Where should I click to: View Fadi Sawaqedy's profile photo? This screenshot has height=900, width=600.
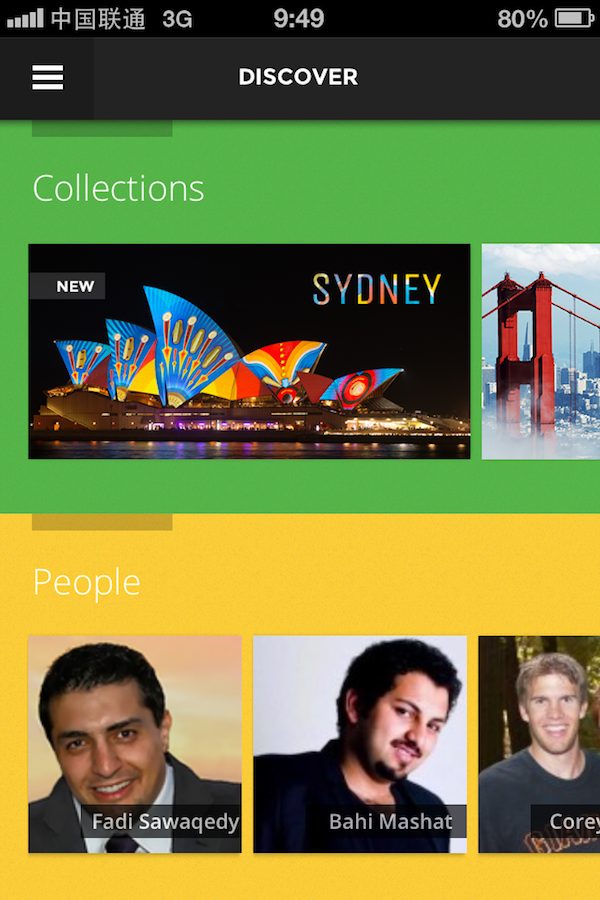[x=135, y=744]
